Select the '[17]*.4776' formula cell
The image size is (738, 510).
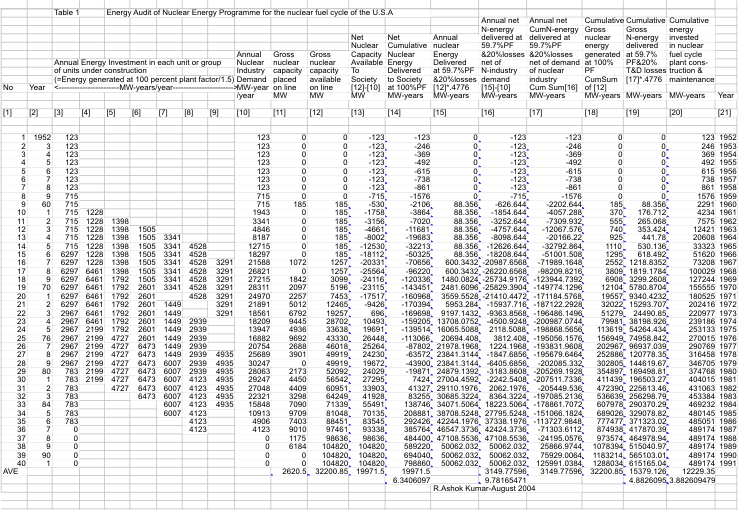(643, 79)
